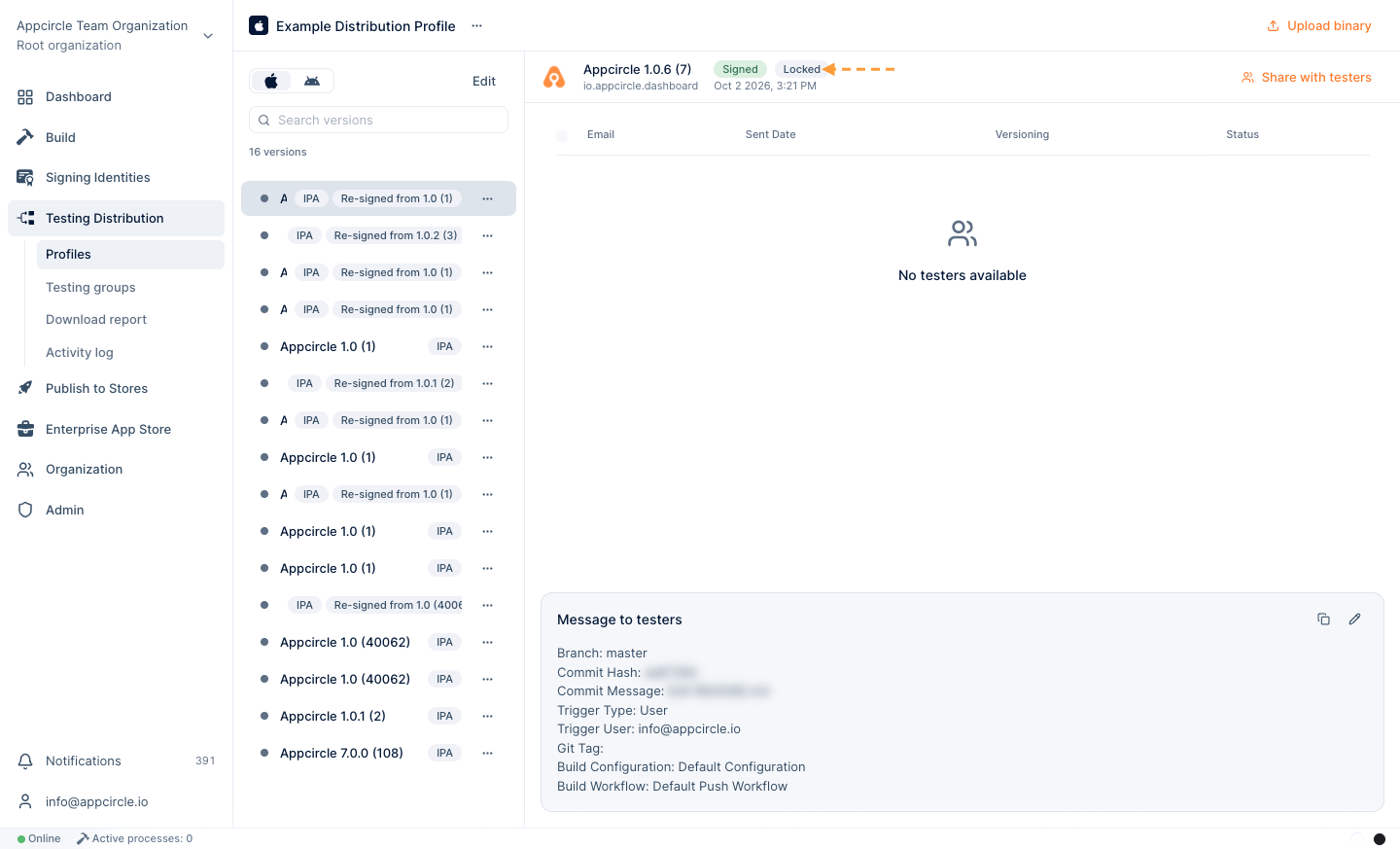Select the Publish to Stores rocket icon
The image size is (1400, 849).
[25, 388]
